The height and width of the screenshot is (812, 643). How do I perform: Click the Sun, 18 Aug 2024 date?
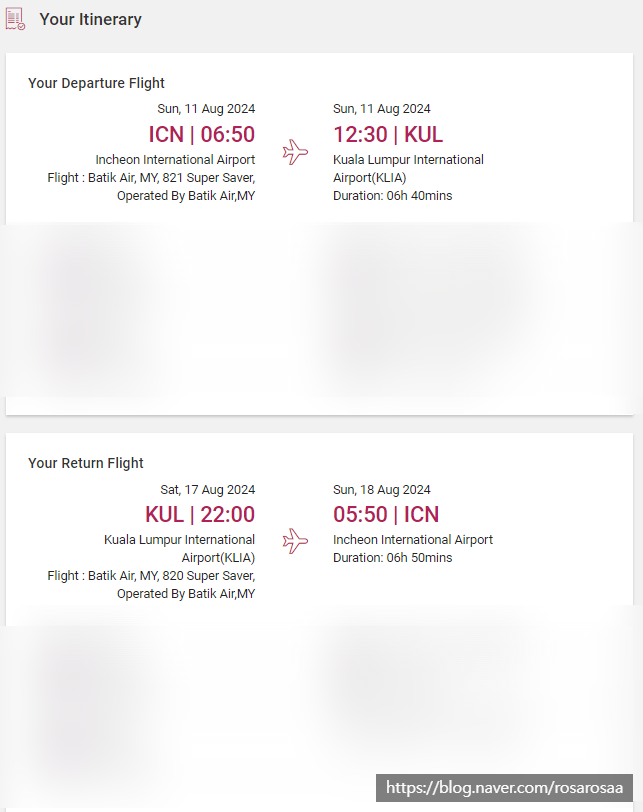[381, 490]
